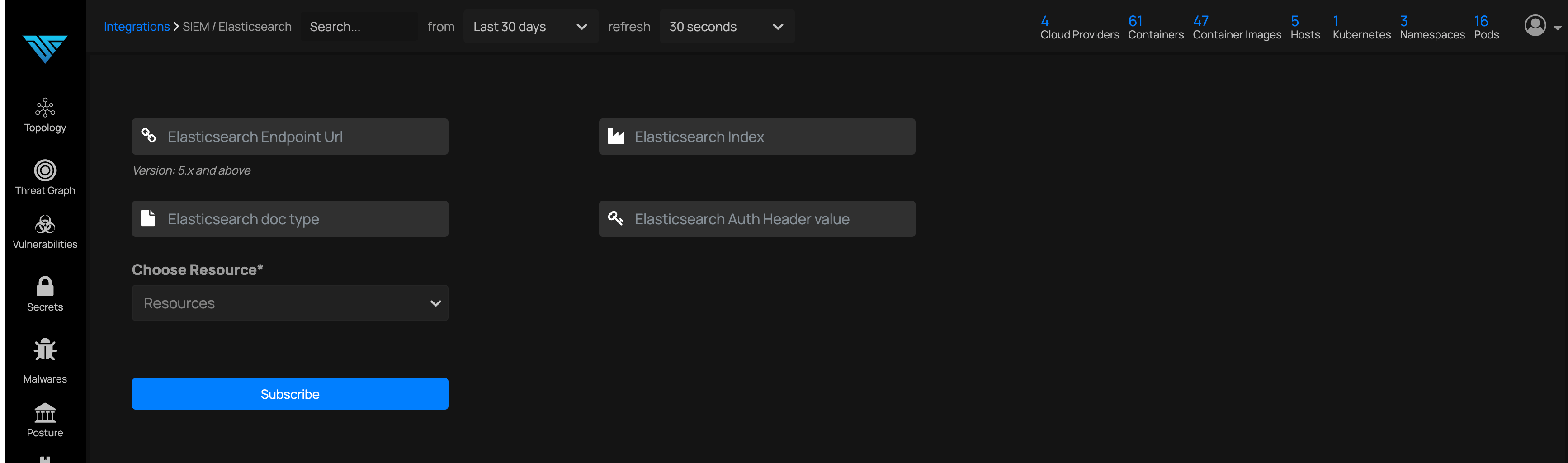Click the Choose Resource* label
Image resolution: width=1568 pixels, height=463 pixels.
tap(197, 269)
